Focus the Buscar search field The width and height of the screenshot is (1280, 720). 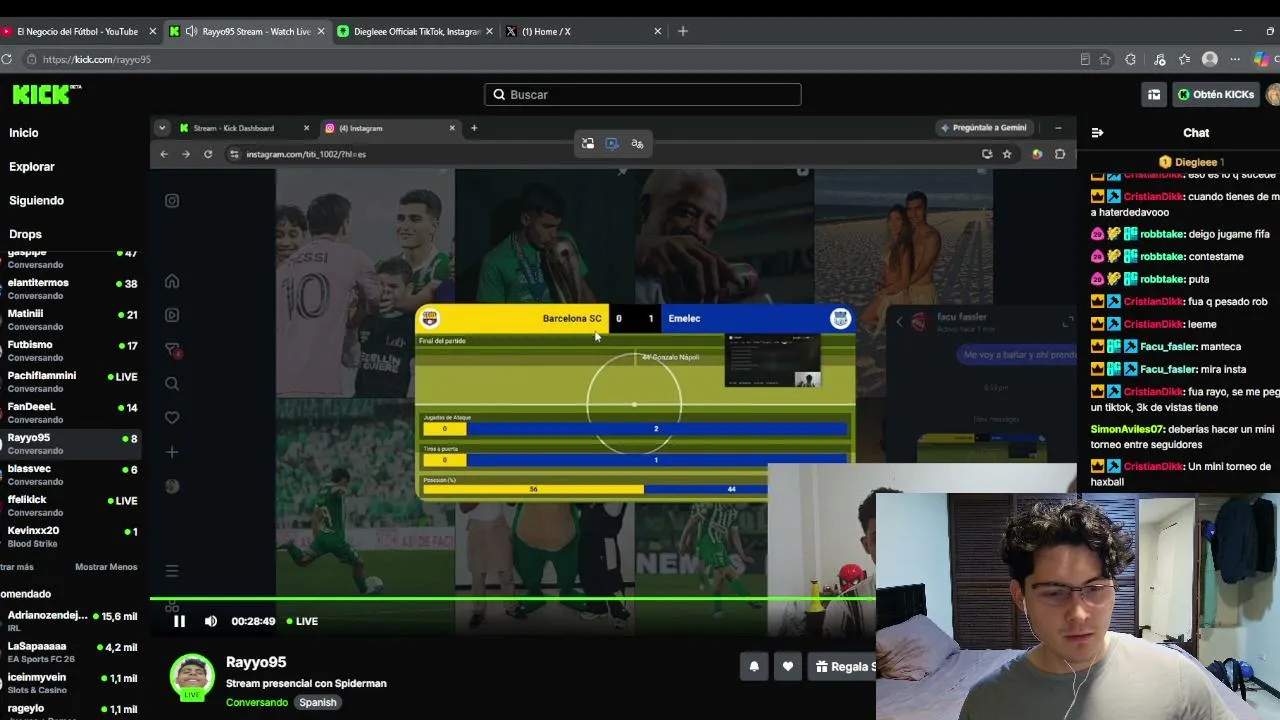(642, 94)
